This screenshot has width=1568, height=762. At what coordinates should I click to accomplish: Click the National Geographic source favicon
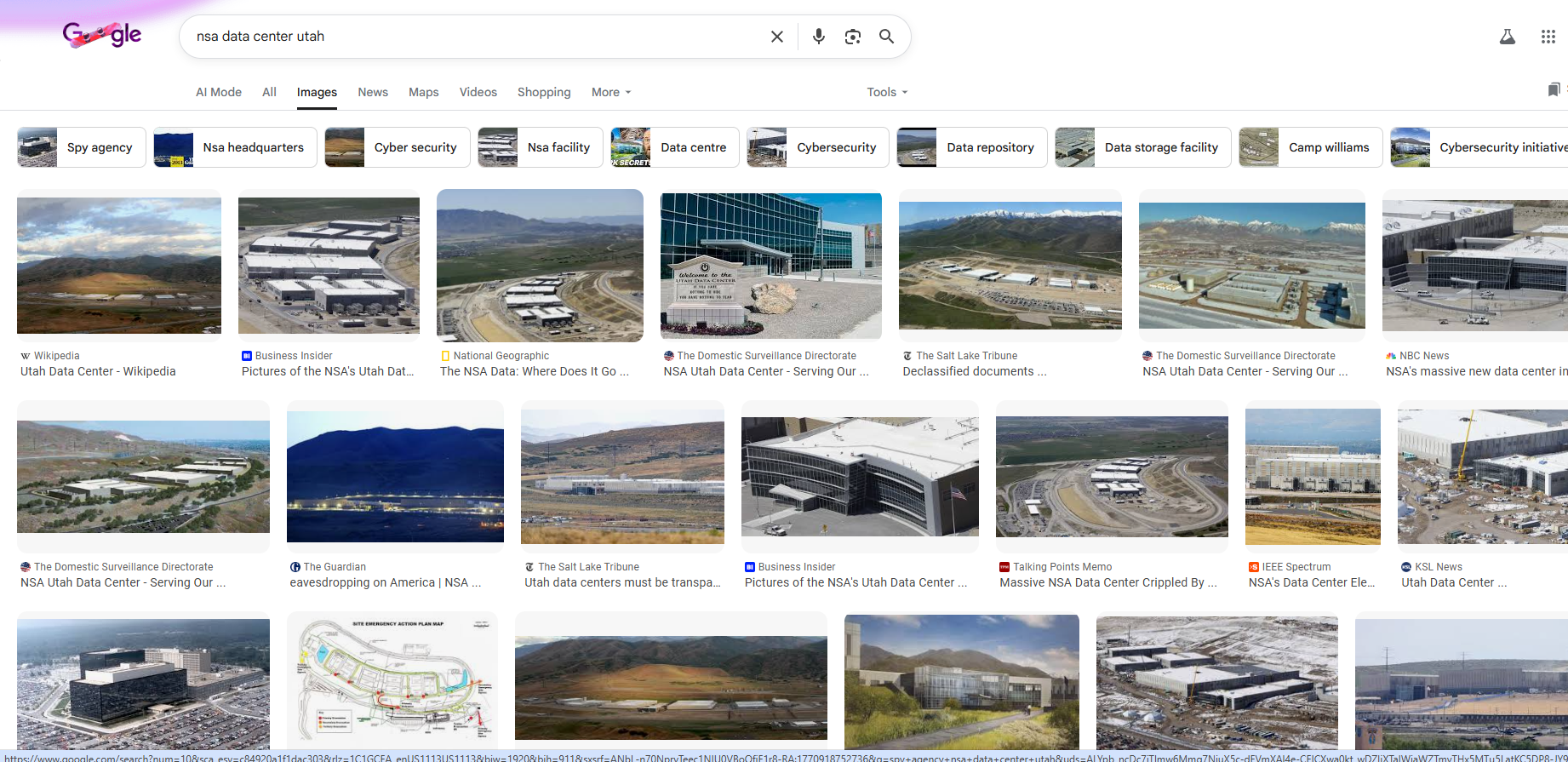click(445, 356)
